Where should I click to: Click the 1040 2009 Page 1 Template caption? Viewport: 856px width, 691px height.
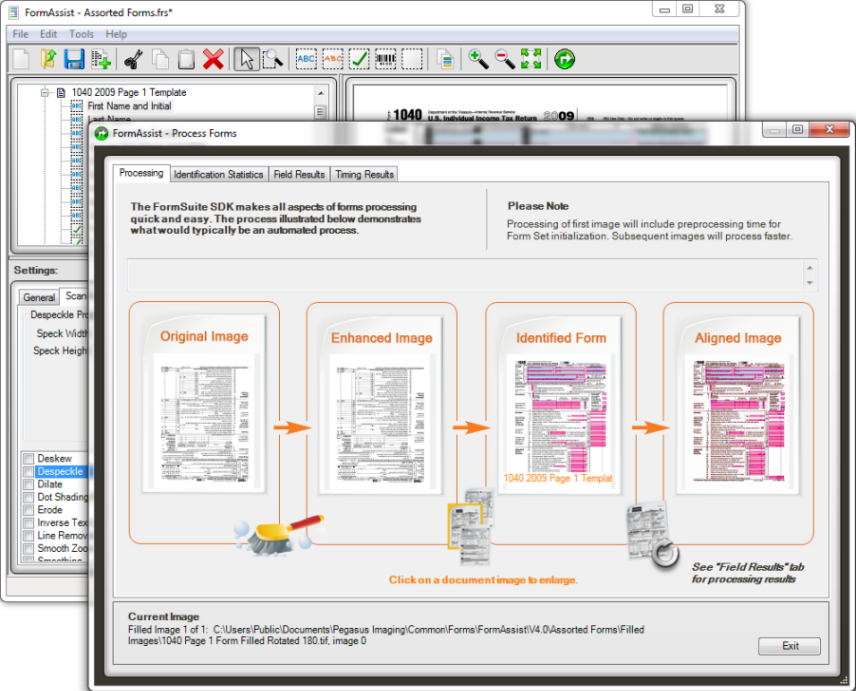pos(557,478)
